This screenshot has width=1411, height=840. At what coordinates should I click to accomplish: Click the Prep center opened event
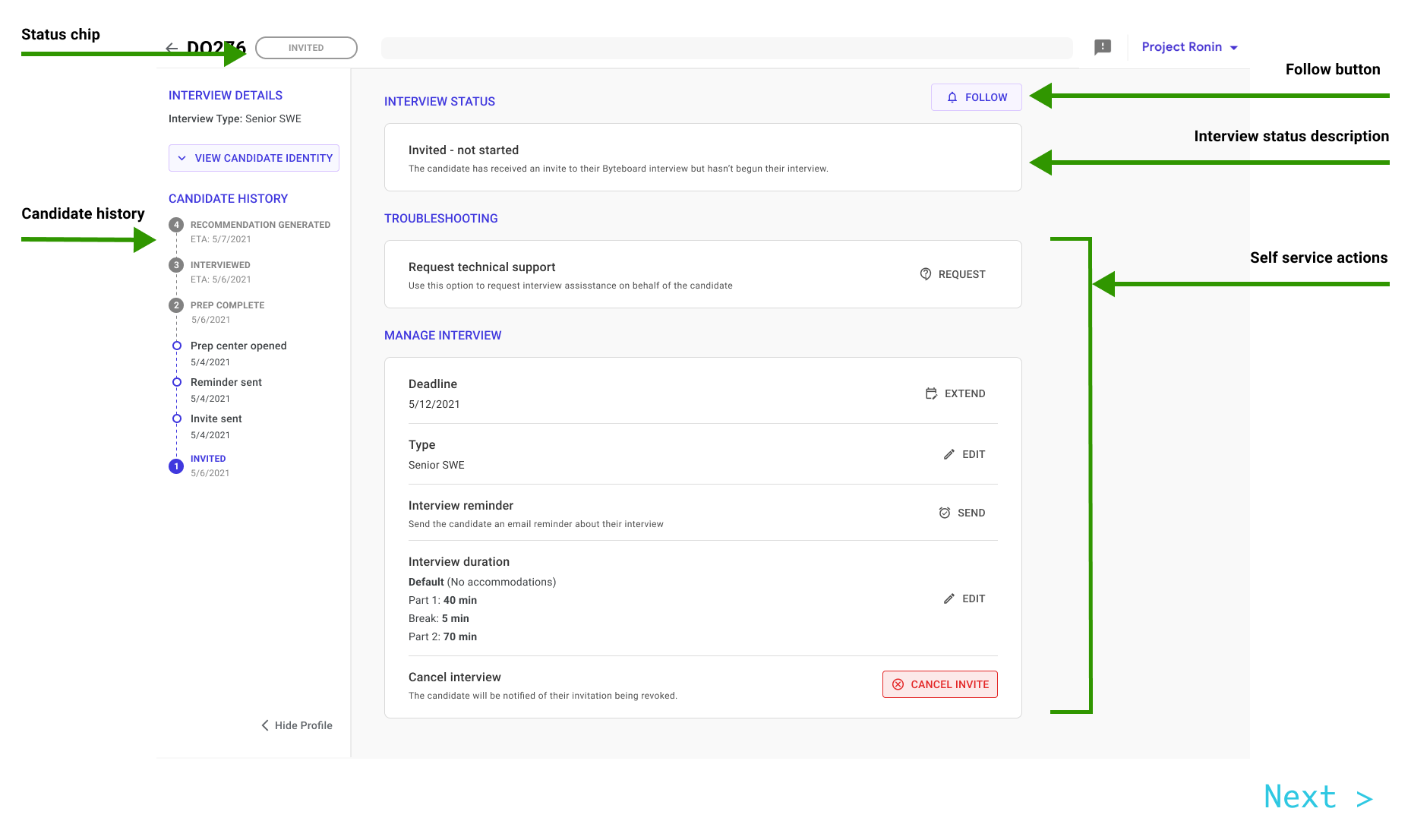click(x=238, y=346)
